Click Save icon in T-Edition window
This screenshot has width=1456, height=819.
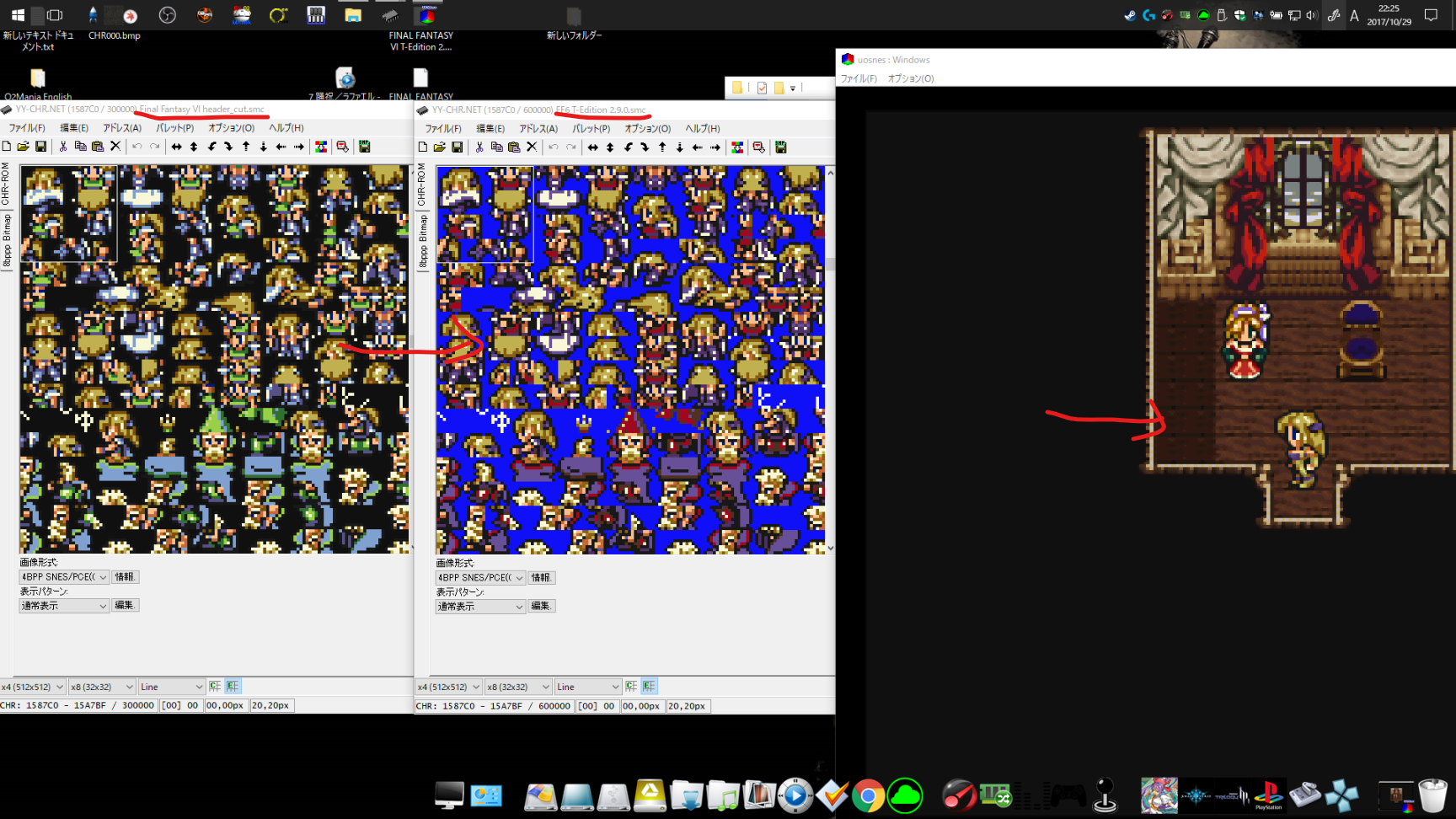(x=457, y=147)
